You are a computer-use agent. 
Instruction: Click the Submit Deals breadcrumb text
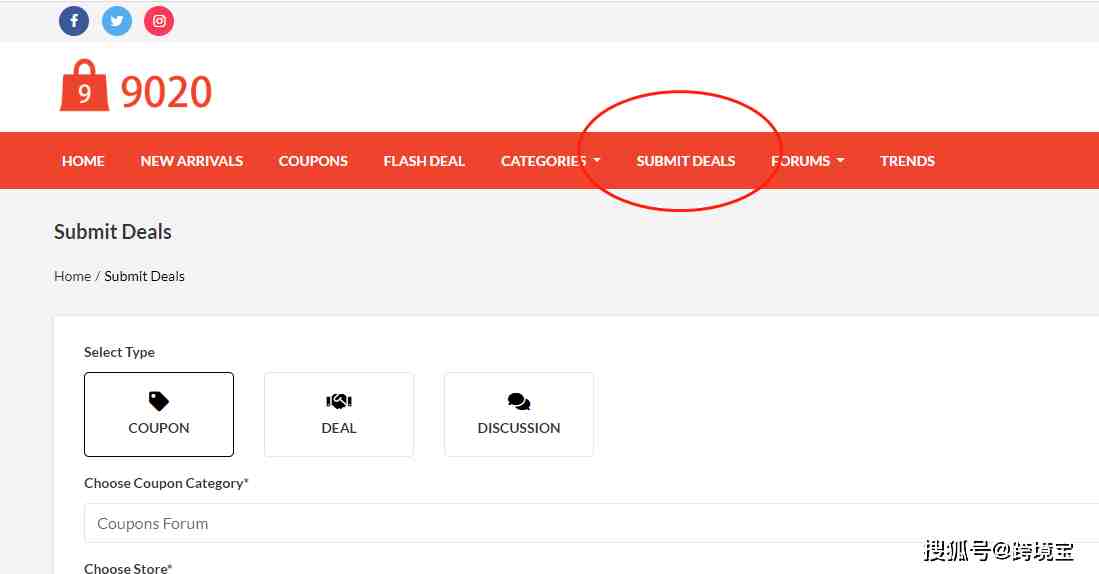(x=144, y=276)
